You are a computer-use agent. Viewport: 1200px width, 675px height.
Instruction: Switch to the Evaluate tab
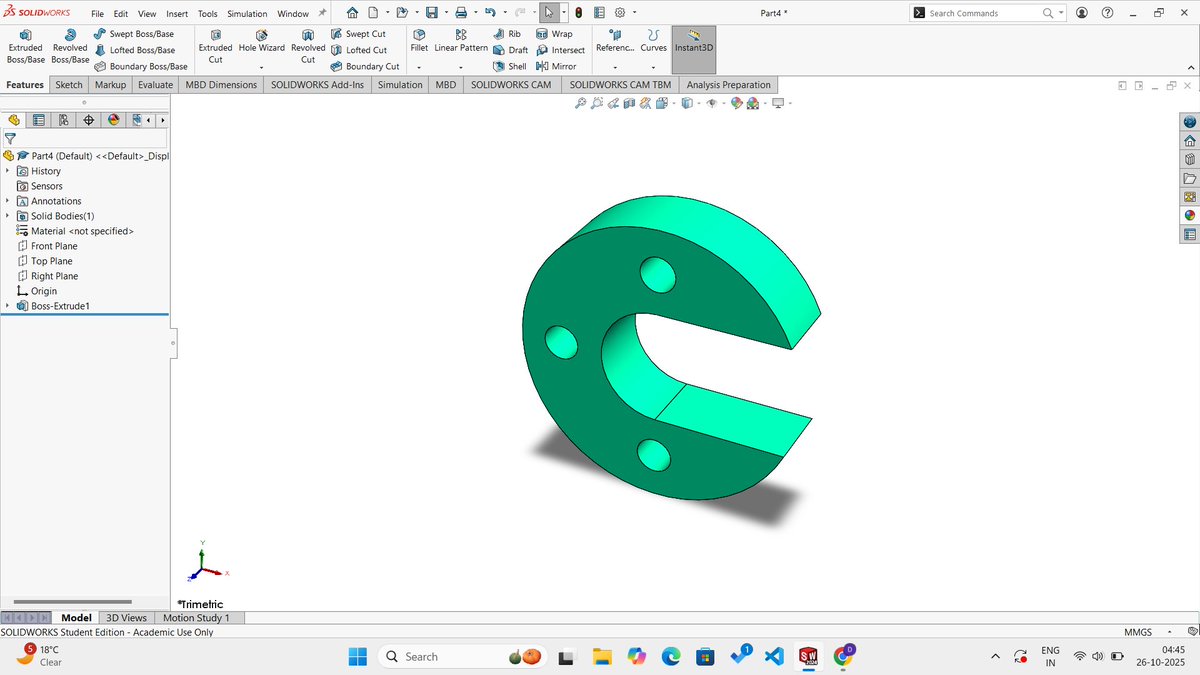tap(155, 85)
